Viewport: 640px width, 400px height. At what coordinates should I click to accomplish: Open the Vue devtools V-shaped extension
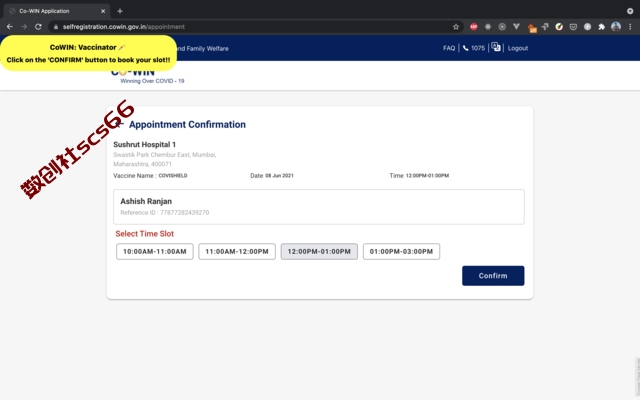pos(516,27)
